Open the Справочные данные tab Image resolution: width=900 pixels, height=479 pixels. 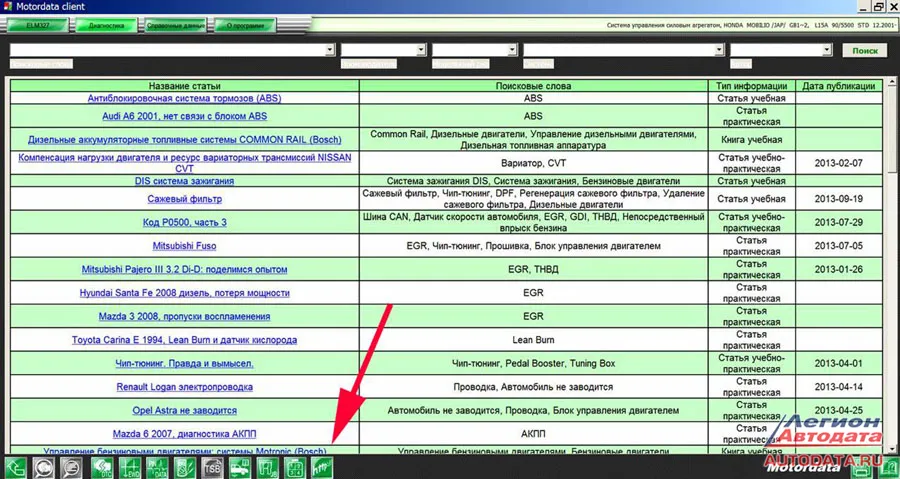tap(176, 26)
